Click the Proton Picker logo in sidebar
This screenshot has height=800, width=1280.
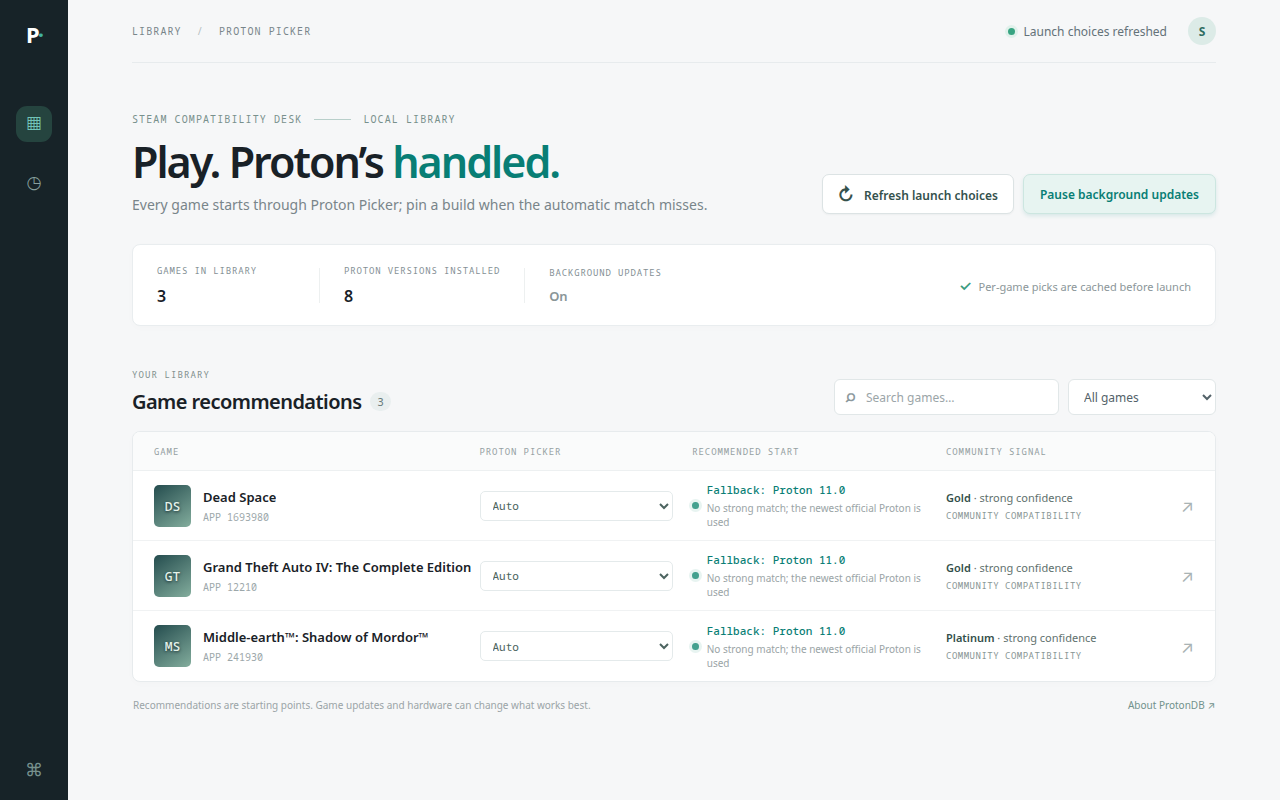pyautogui.click(x=34, y=35)
